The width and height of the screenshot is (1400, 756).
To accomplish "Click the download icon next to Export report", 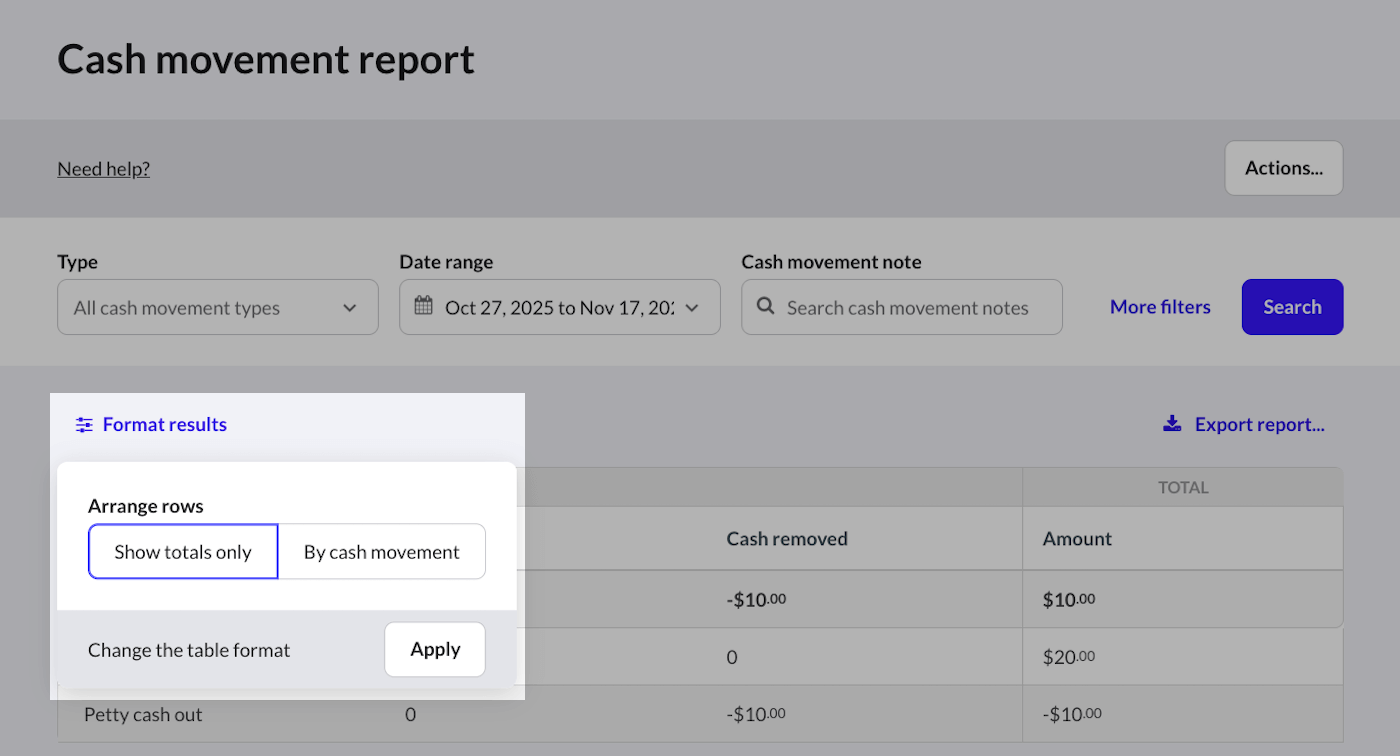I will [1171, 423].
